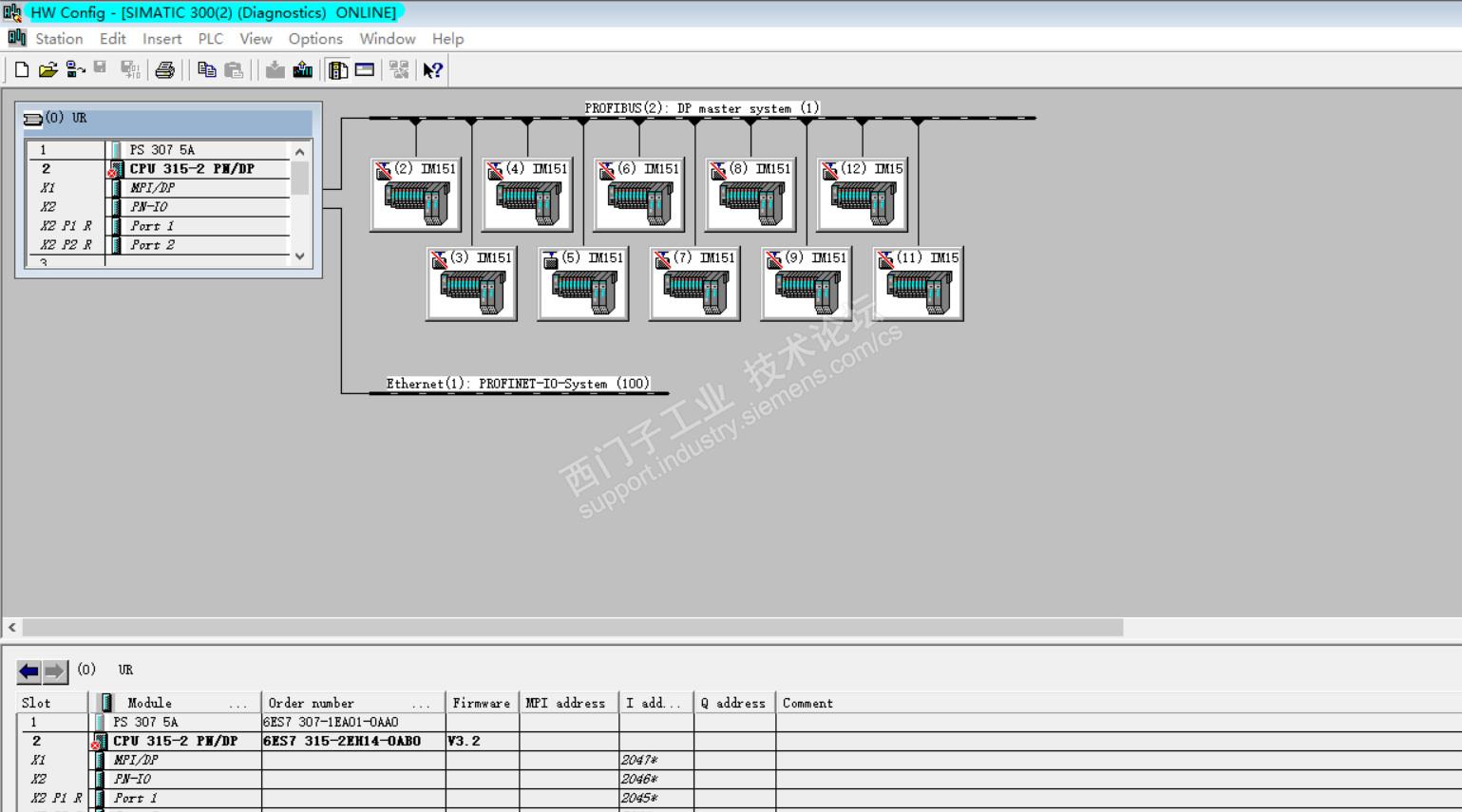This screenshot has width=1462, height=812.
Task: Click the Copy toolbar icon
Action: coord(206,69)
